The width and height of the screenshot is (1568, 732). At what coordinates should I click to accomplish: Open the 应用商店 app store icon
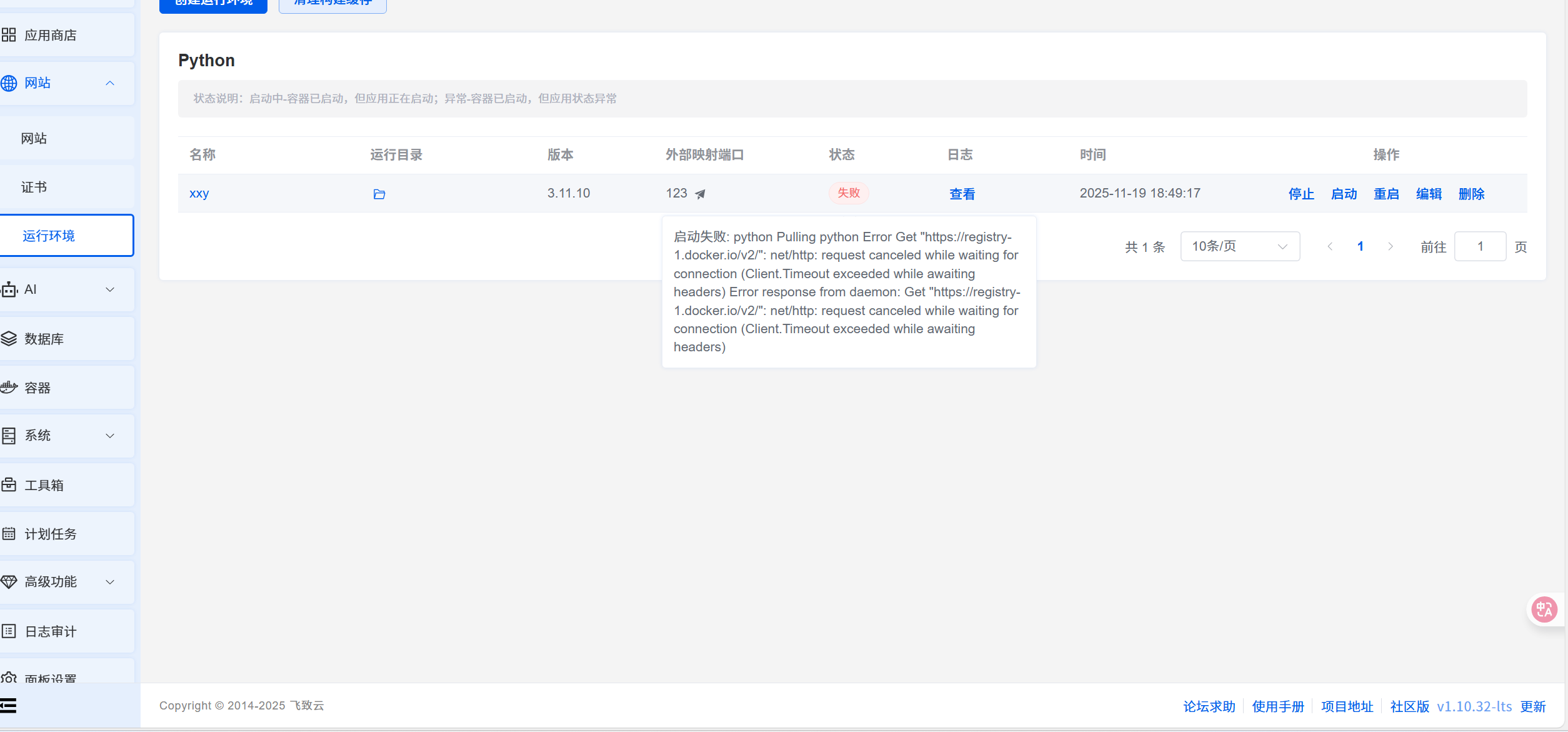click(x=9, y=35)
